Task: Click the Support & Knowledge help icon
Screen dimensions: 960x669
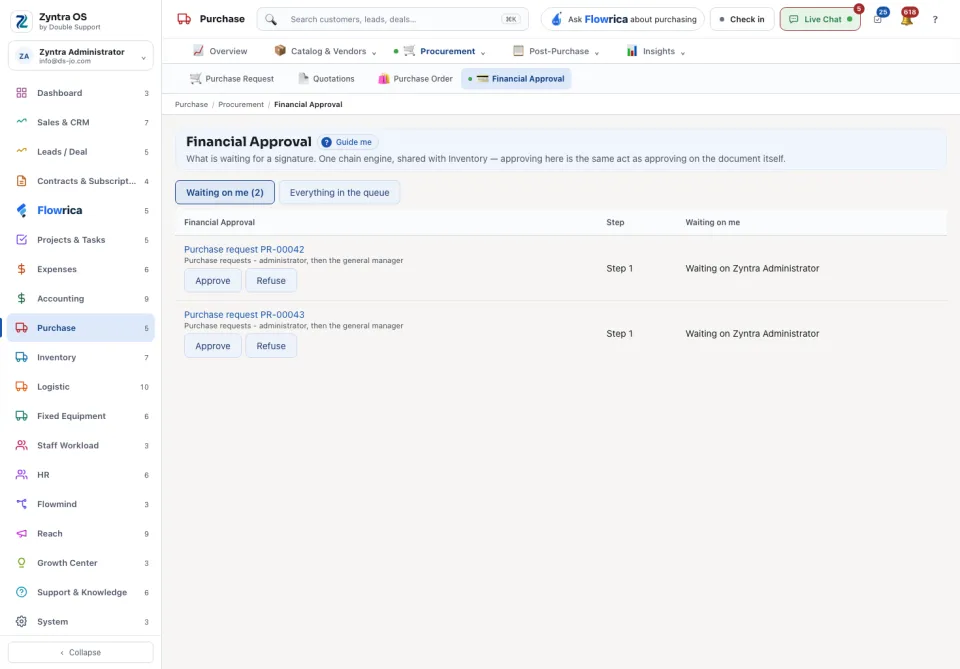Action: point(21,592)
